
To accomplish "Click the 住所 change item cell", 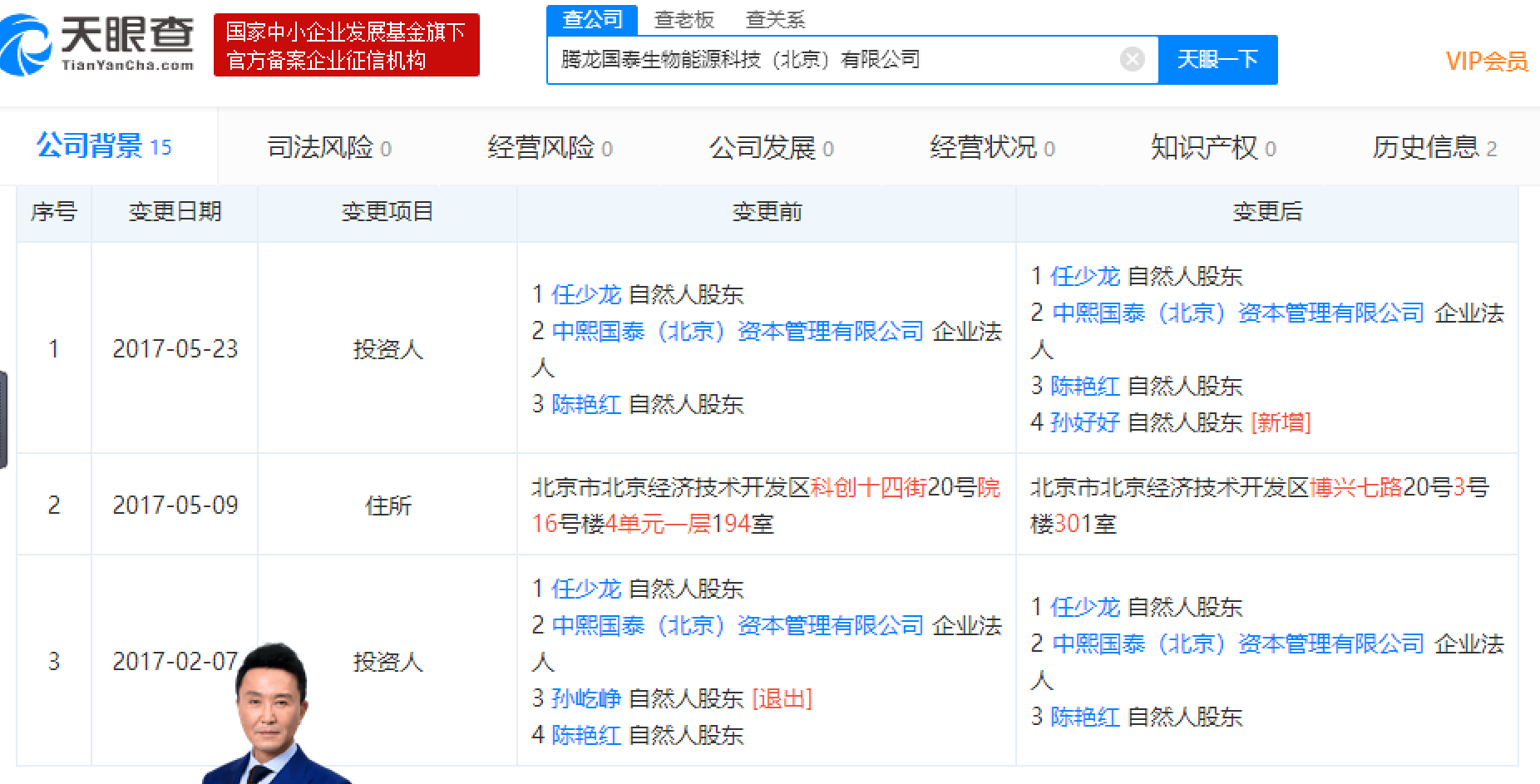I will coord(388,505).
